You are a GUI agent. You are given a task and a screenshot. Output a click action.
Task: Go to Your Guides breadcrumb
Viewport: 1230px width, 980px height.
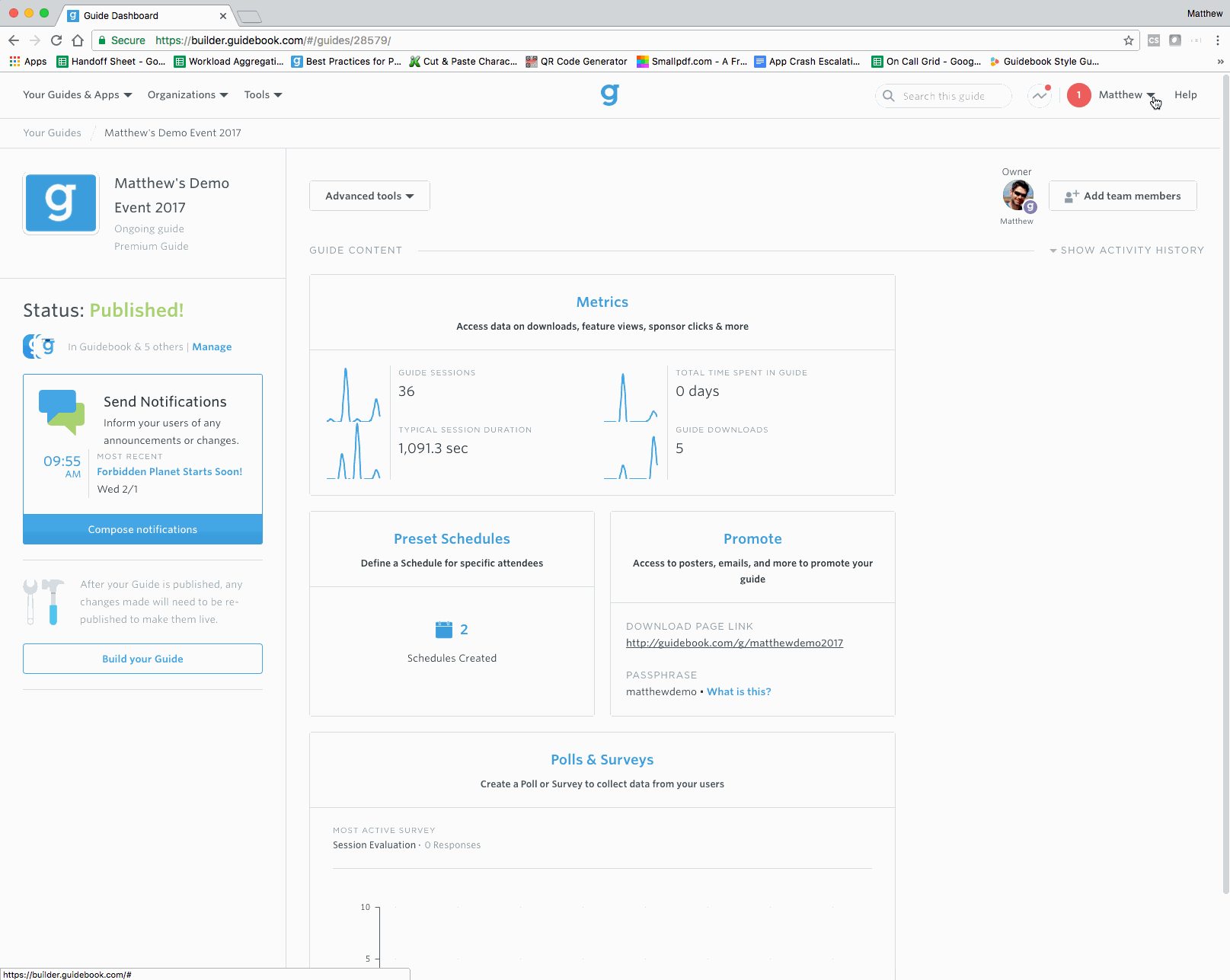pos(52,133)
